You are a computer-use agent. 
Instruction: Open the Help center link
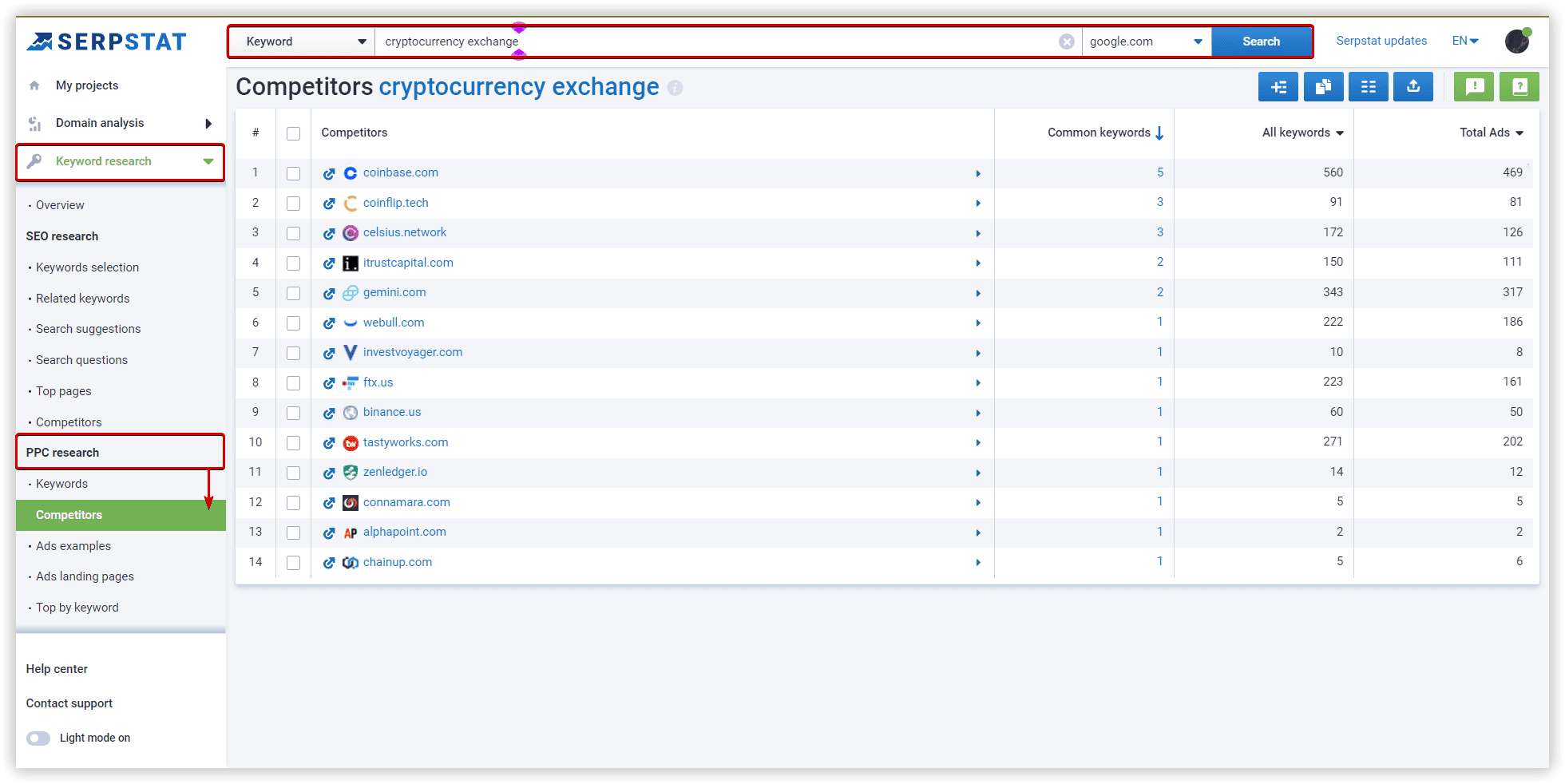pos(57,669)
